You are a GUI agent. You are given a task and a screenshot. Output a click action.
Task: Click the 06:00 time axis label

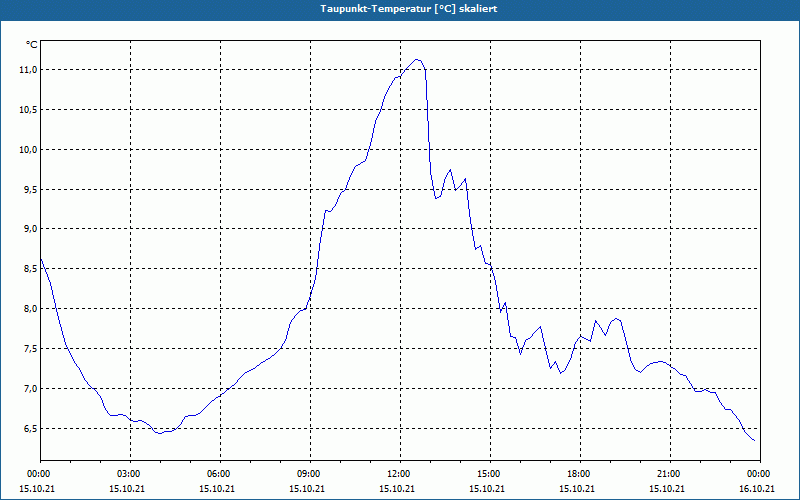click(x=220, y=474)
